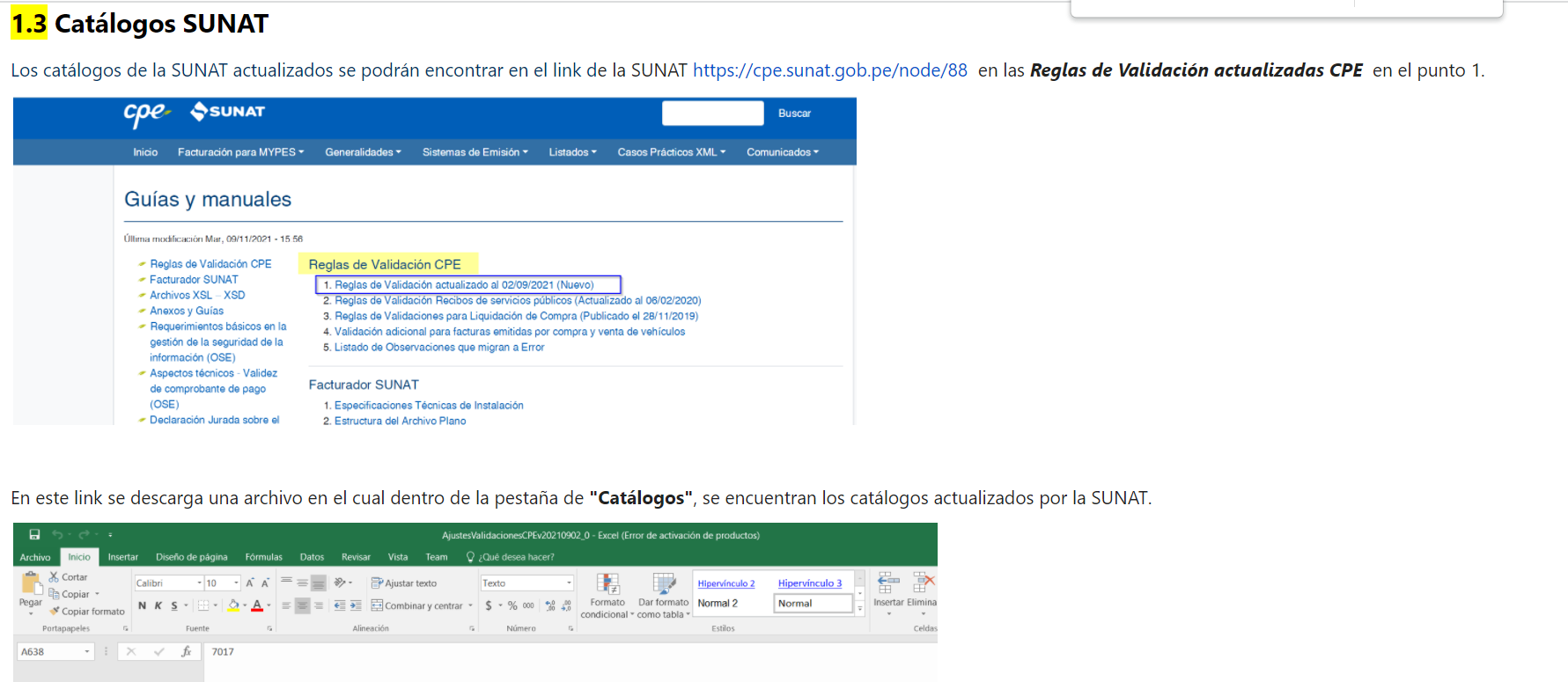The width and height of the screenshot is (1568, 682).
Task: Click the Buscar button on SUNAT page
Action: tap(794, 113)
